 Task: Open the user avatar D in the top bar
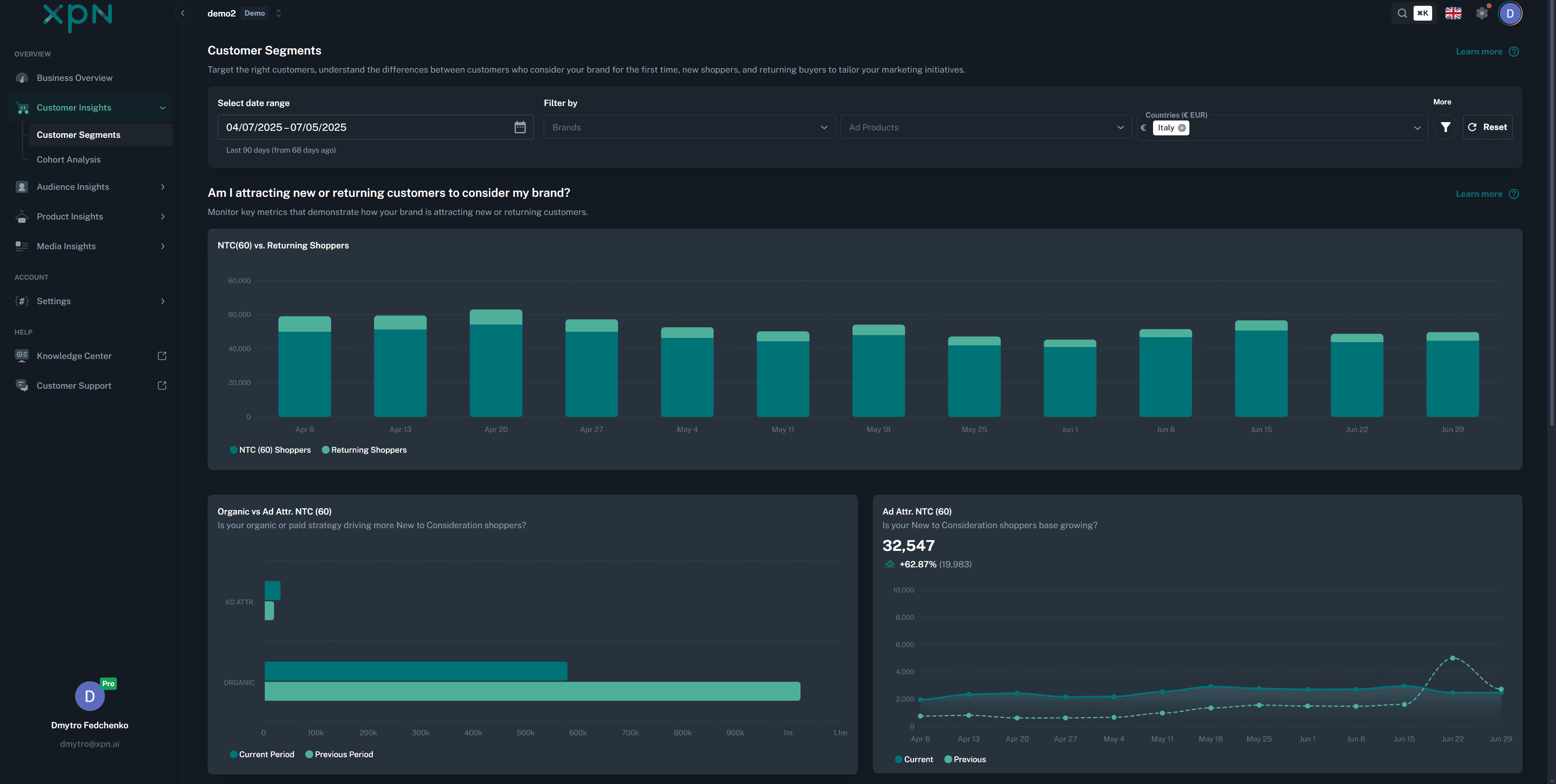pyautogui.click(x=1509, y=13)
